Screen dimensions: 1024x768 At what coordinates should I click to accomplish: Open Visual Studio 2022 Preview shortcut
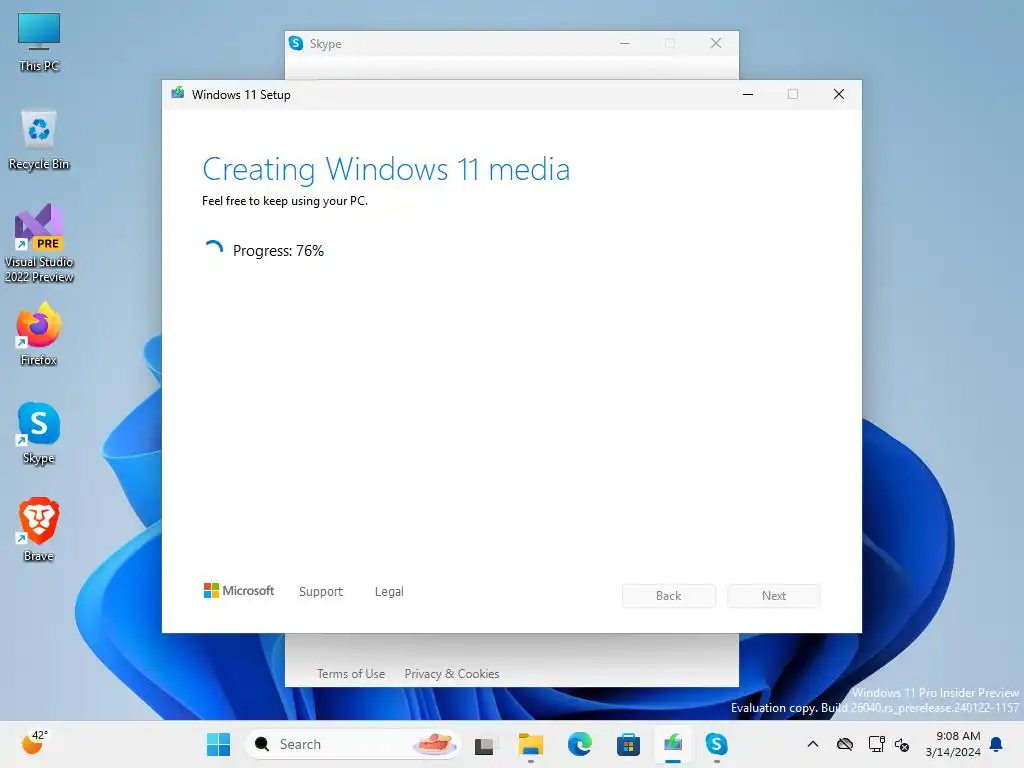point(39,243)
